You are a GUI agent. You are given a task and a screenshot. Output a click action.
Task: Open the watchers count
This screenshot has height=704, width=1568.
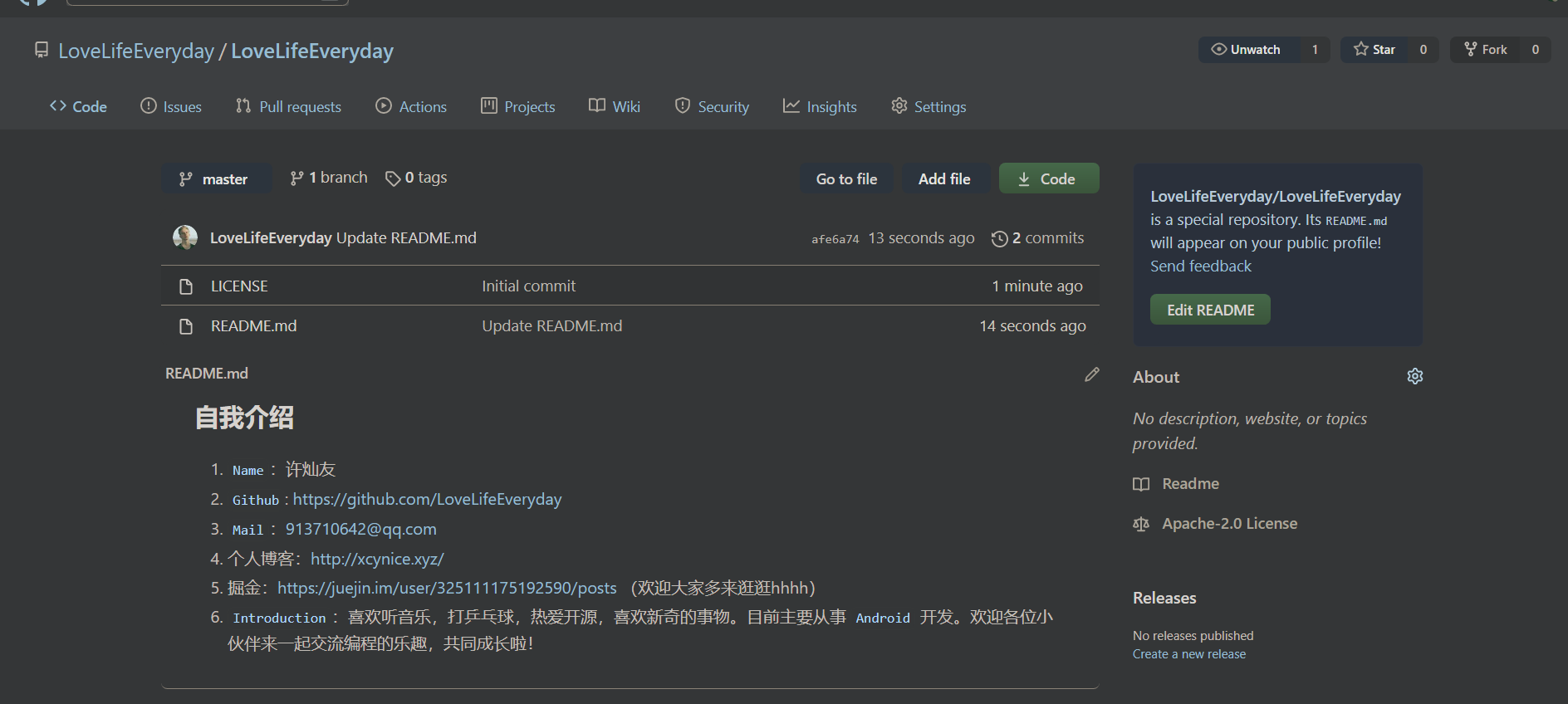coord(1315,50)
